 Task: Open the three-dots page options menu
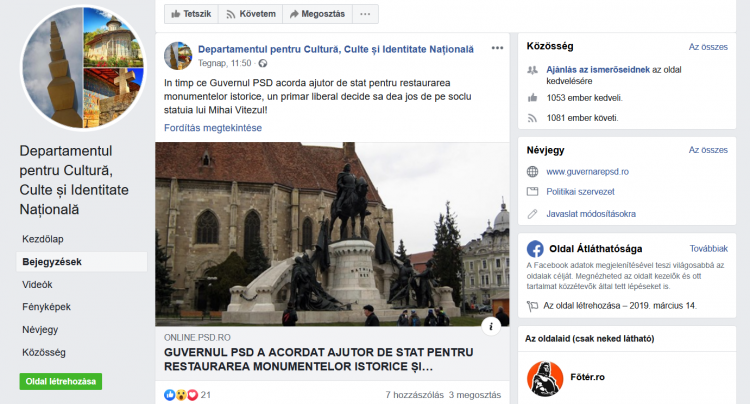[x=364, y=14]
